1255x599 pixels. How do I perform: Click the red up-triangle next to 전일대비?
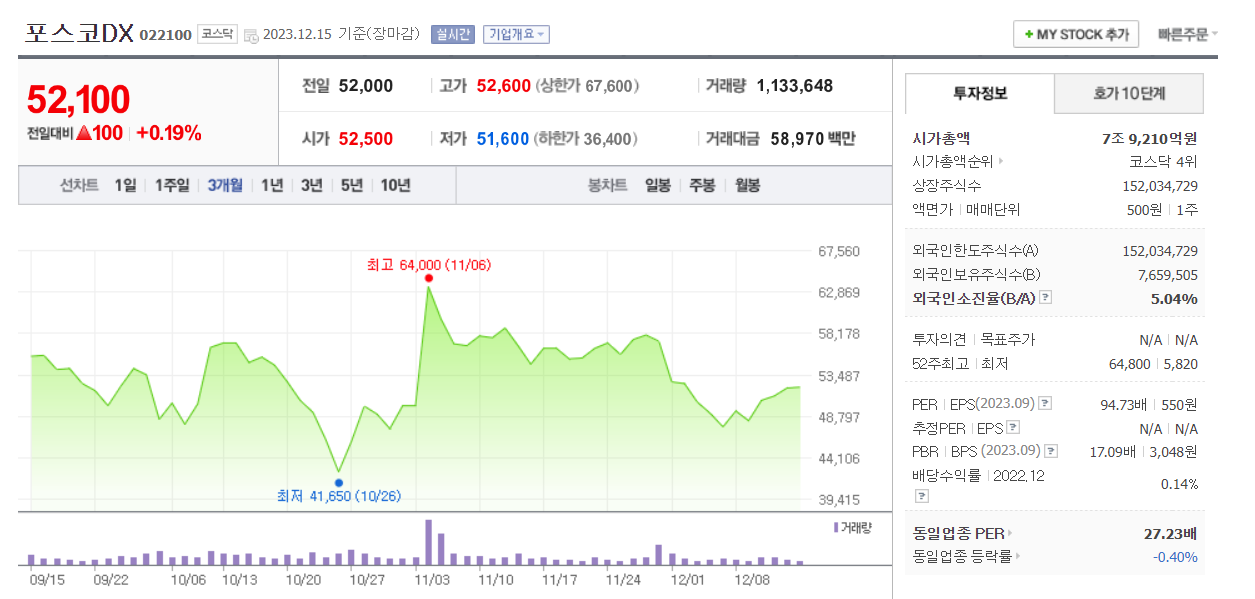(85, 133)
